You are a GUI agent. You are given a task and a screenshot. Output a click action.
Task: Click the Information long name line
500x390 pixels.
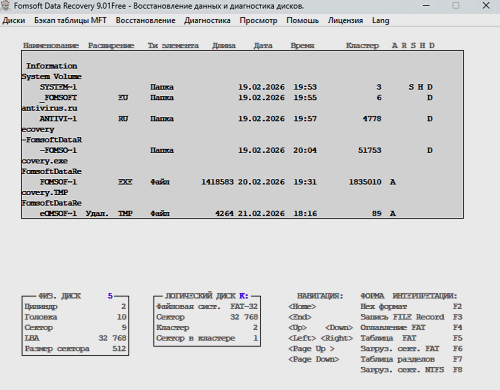(x=52, y=66)
